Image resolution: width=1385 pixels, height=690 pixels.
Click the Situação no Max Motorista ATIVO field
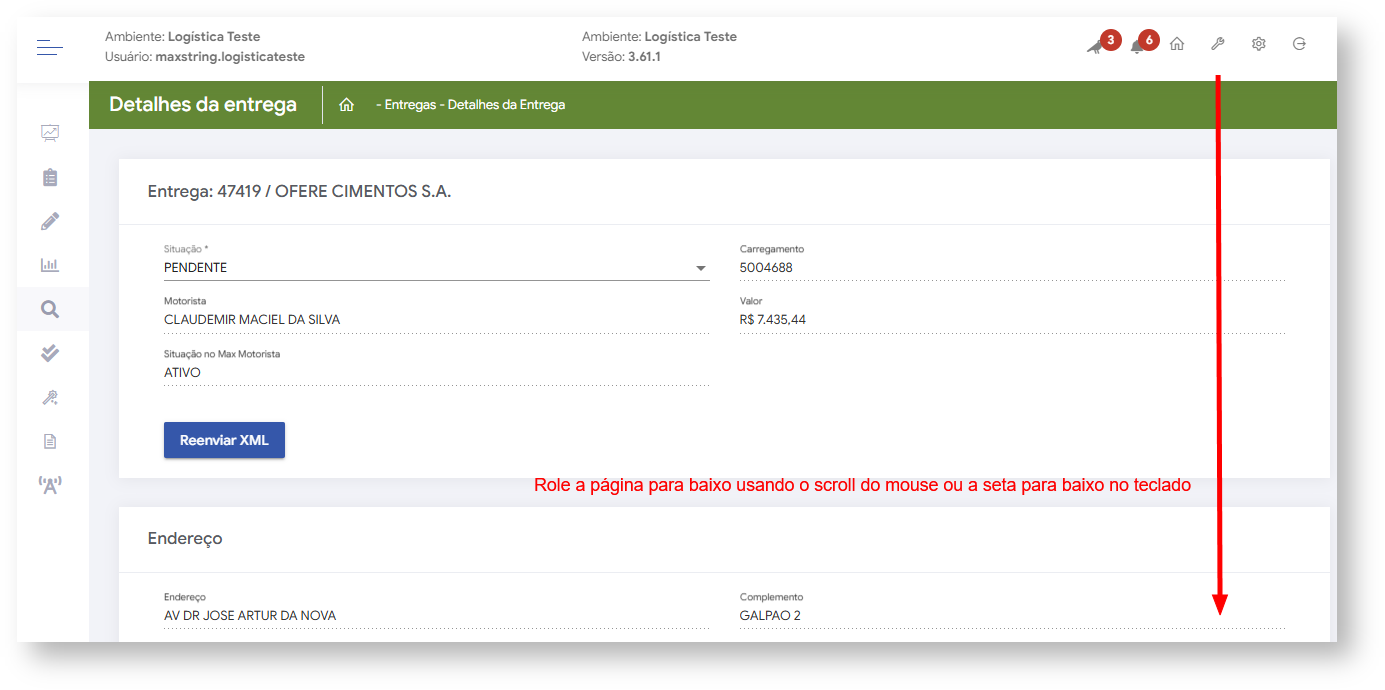point(436,373)
